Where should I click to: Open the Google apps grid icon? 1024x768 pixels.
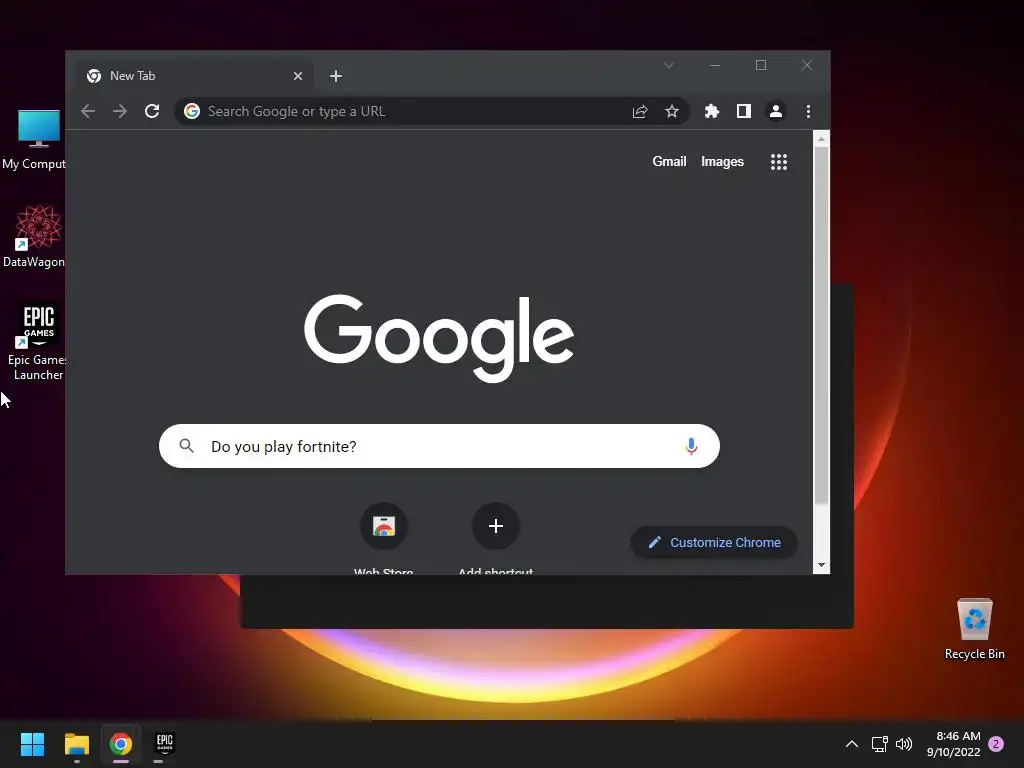coord(778,162)
